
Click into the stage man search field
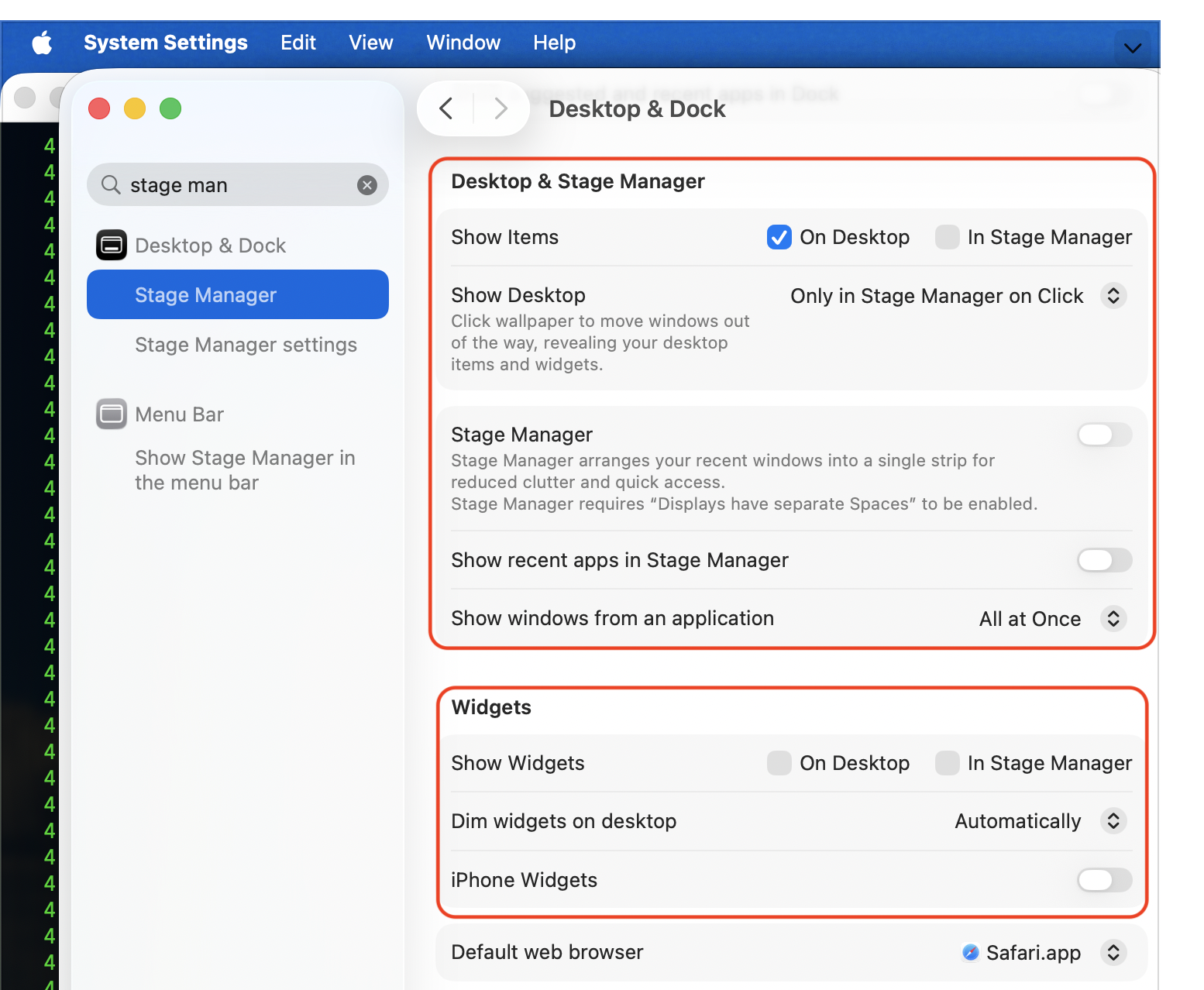pyautogui.click(x=232, y=185)
